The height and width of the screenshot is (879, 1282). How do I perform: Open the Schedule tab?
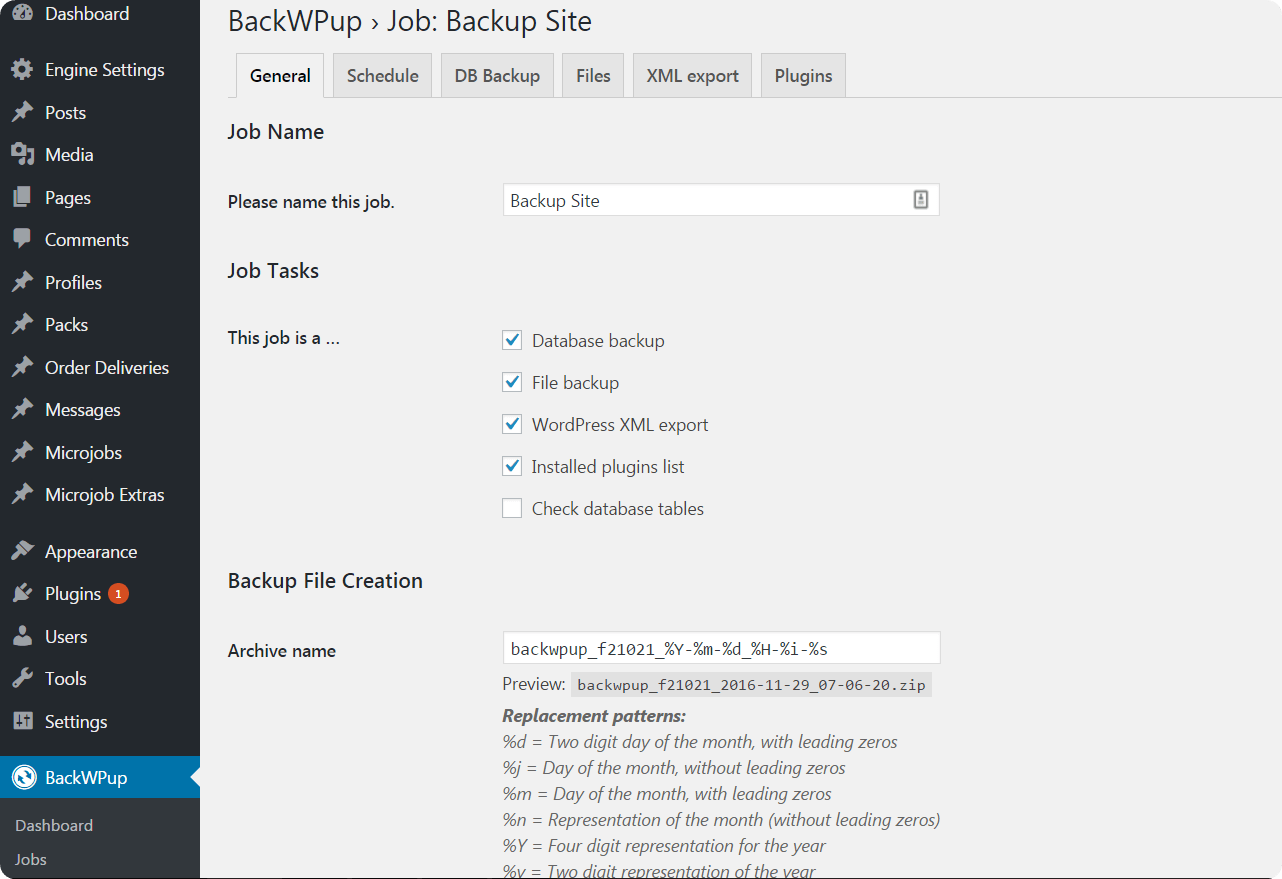tap(382, 76)
